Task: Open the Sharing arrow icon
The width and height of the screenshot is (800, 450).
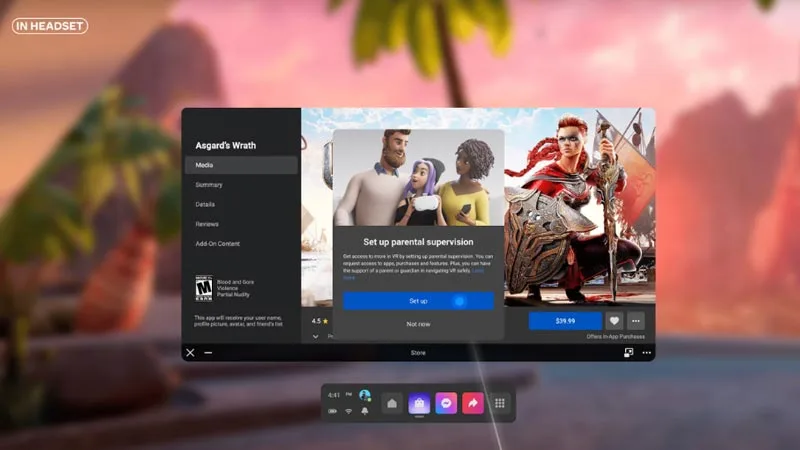Action: (x=473, y=404)
